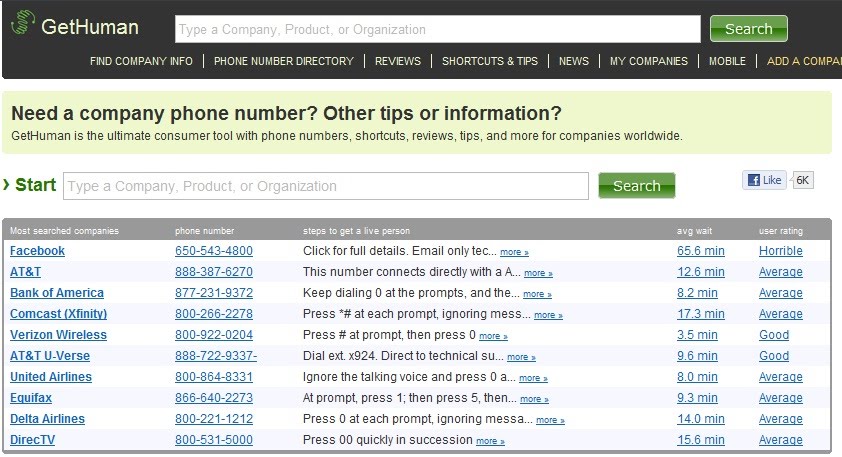Image resolution: width=842 pixels, height=457 pixels.
Task: Click phone number 800-531-5000
Action: [x=214, y=440]
